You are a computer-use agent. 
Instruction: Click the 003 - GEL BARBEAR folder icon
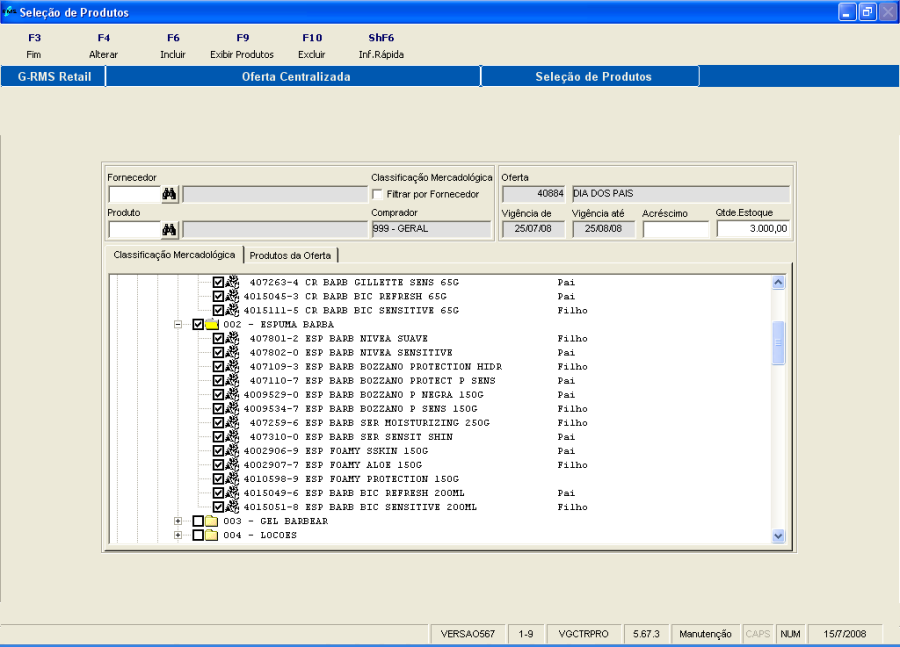click(x=212, y=521)
